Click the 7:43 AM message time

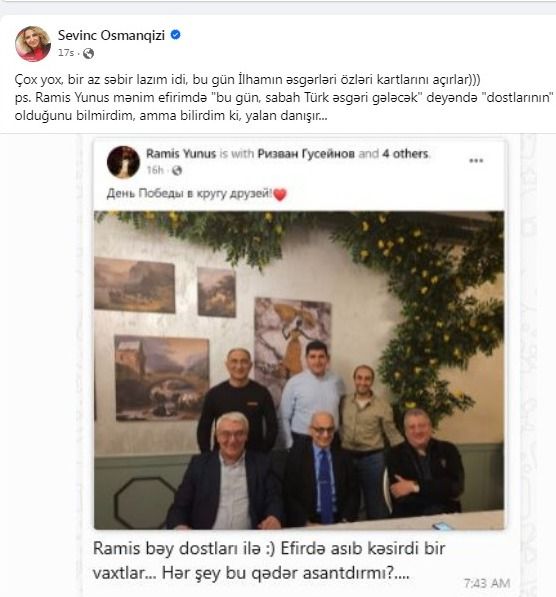click(487, 583)
